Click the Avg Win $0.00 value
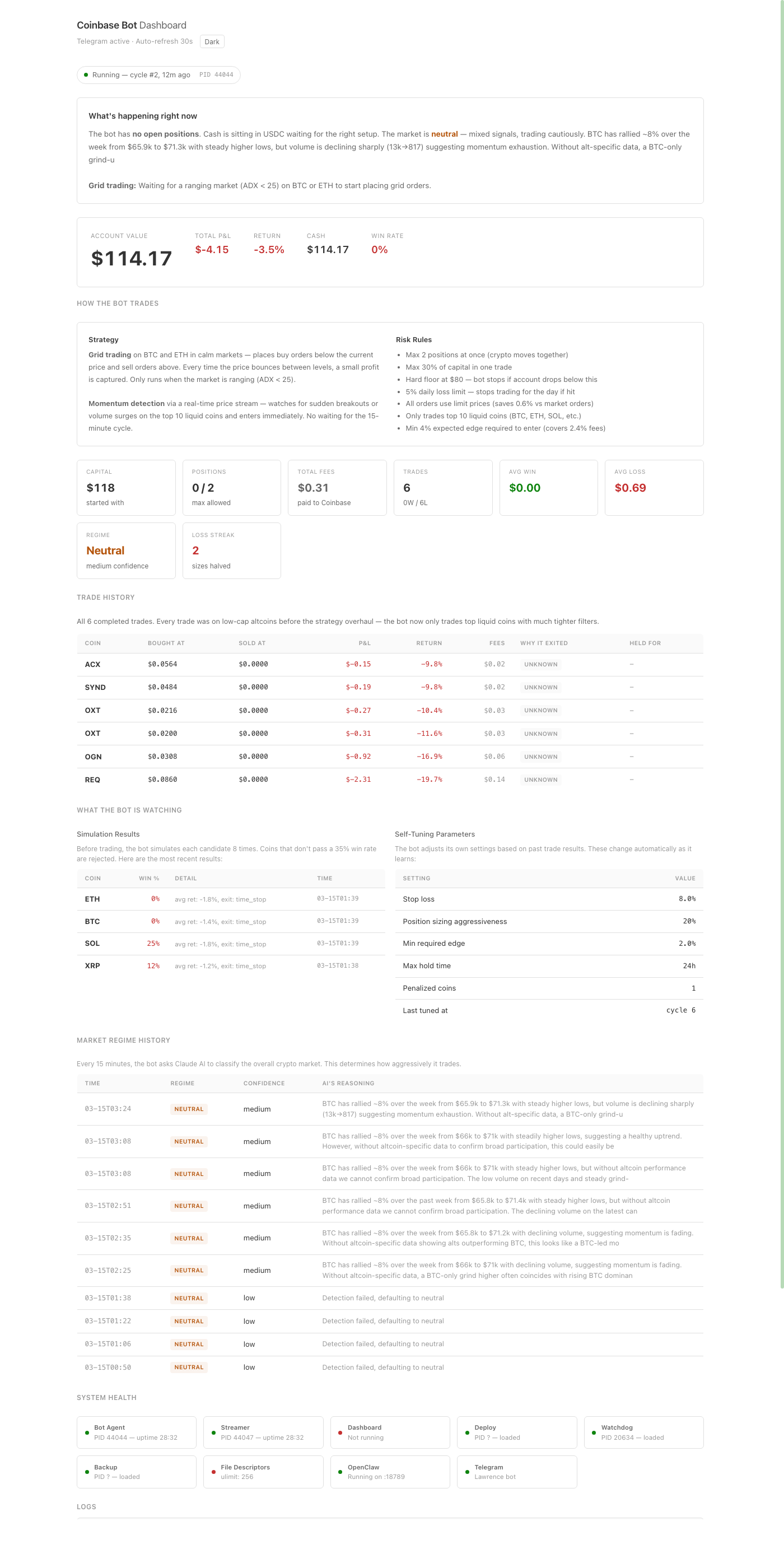 click(525, 488)
